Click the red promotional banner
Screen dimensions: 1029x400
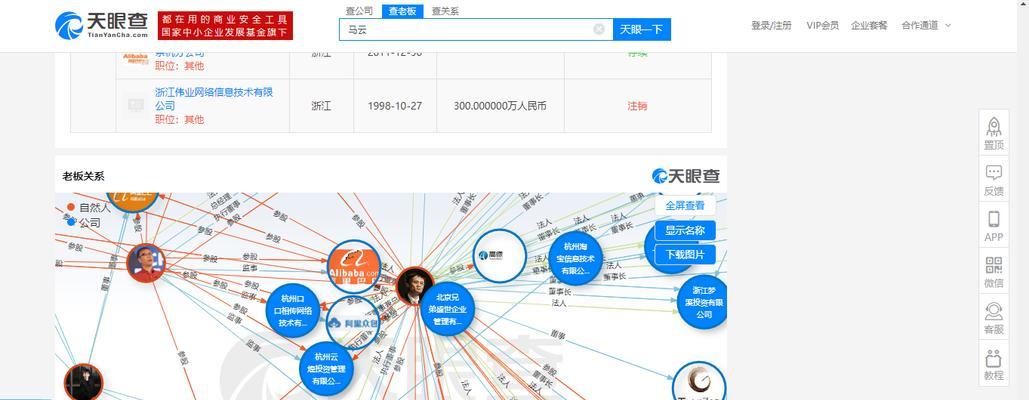tap(225, 26)
